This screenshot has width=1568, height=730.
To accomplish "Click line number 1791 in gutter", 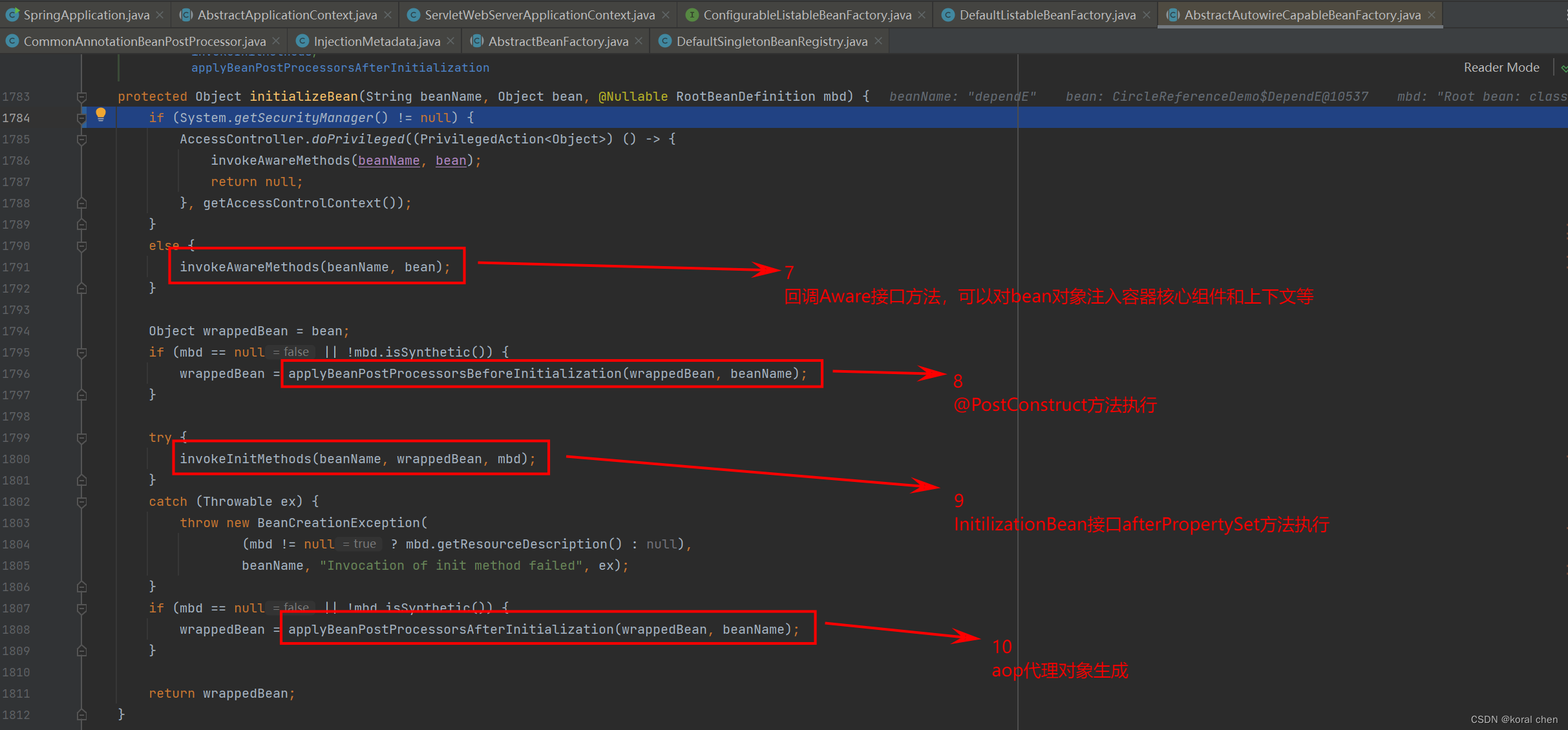I will pyautogui.click(x=16, y=267).
